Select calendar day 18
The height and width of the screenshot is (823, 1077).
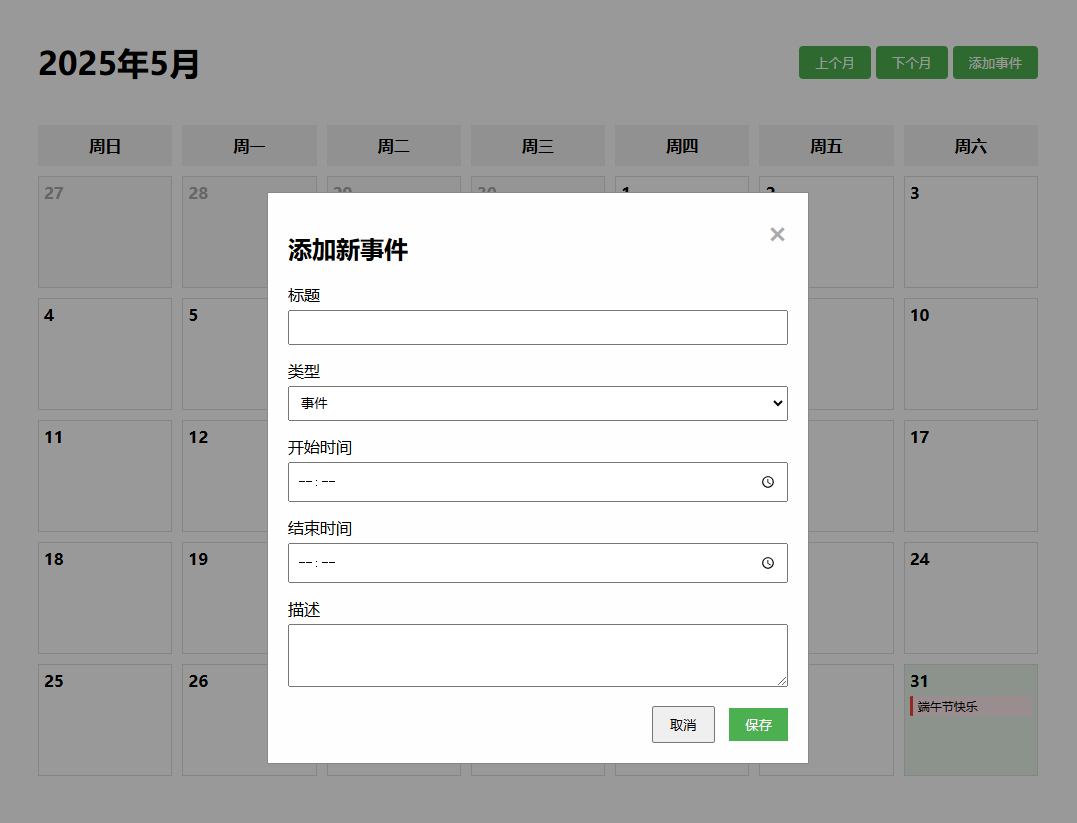coord(105,598)
